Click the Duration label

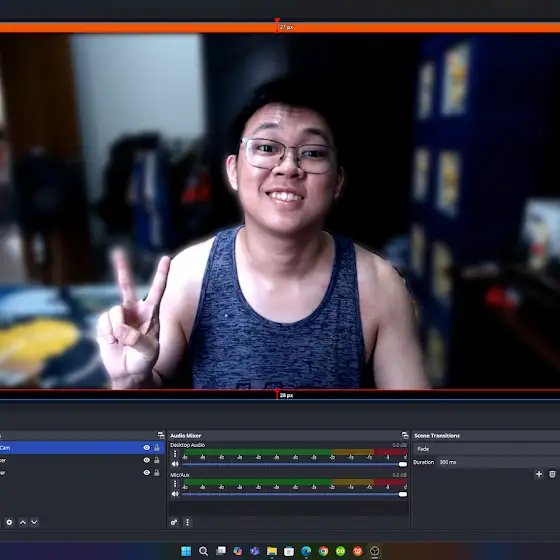[x=424, y=462]
